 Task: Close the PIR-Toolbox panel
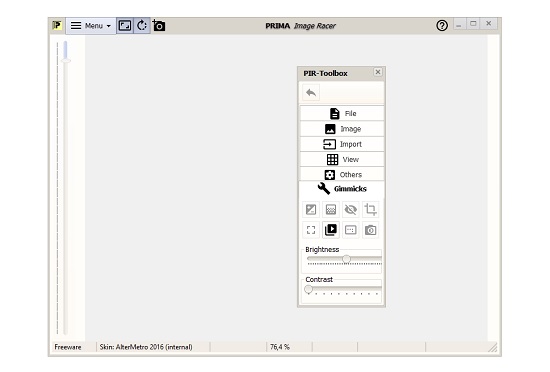pyautogui.click(x=378, y=72)
